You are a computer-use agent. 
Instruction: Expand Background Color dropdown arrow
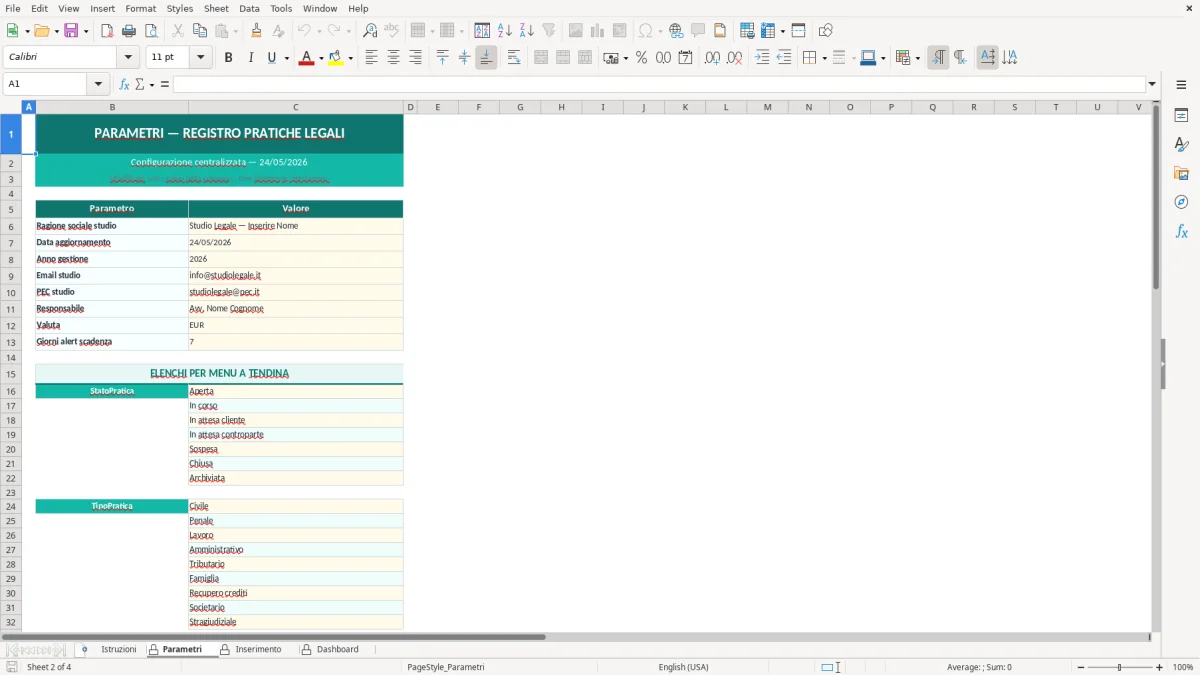point(350,58)
